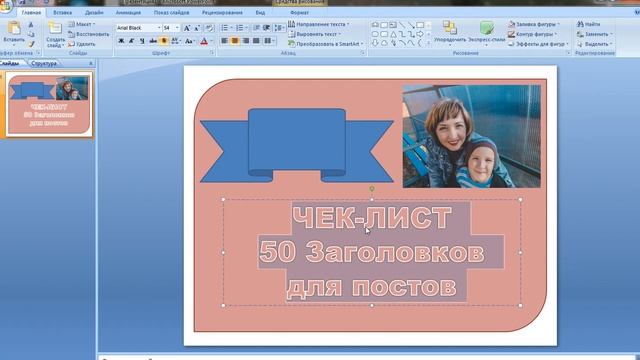Select slide 1 thumbnail in pane

tap(49, 104)
